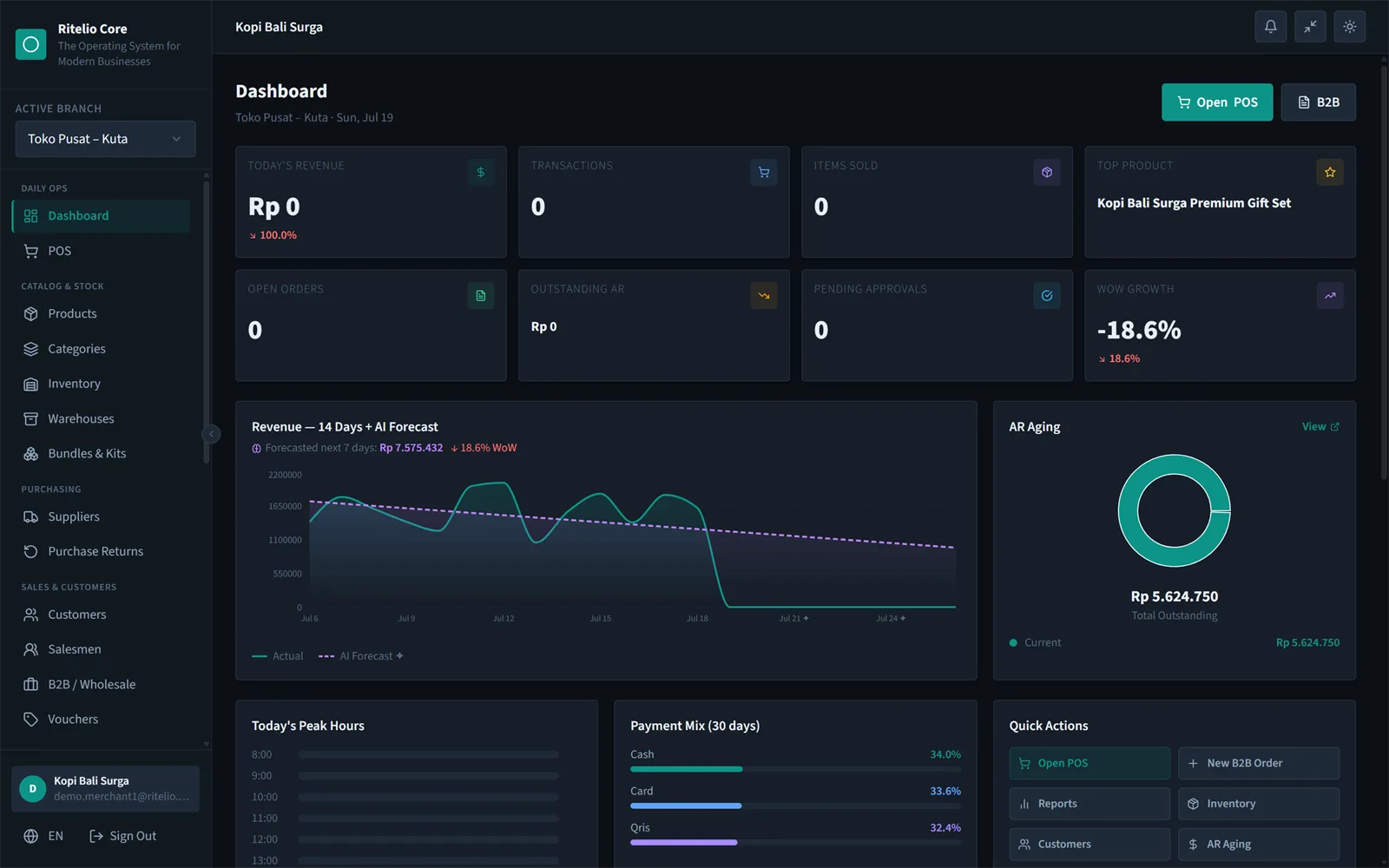1389x868 pixels.
Task: Toggle the AI Forecast legend entry
Action: pos(361,656)
